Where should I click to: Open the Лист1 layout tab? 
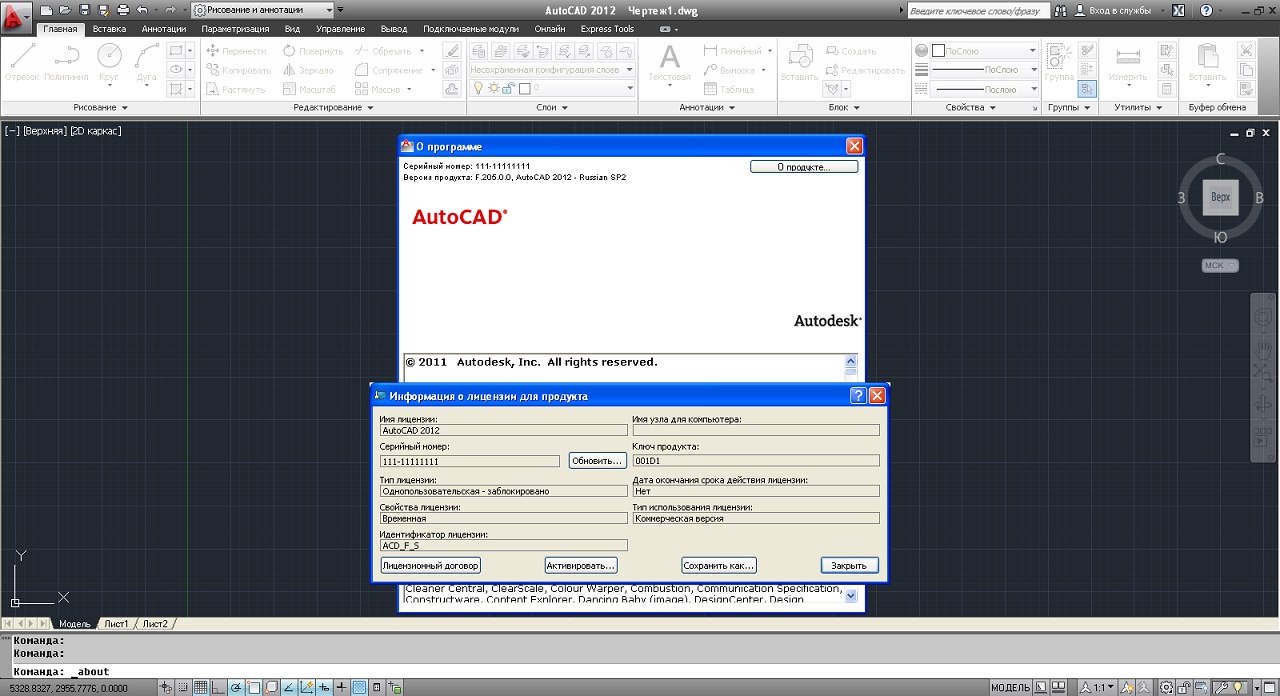(116, 624)
